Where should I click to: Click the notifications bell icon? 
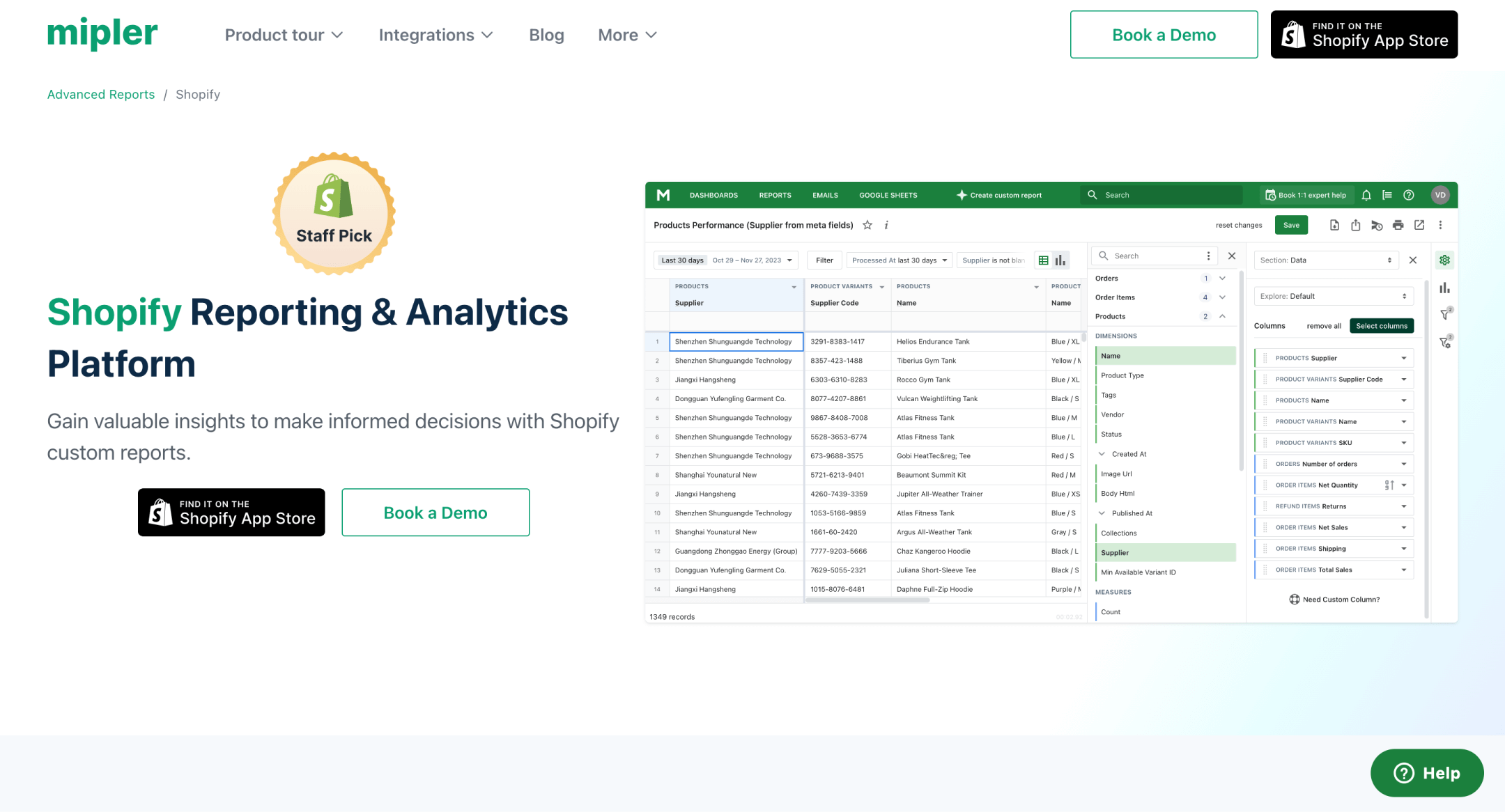[x=1366, y=195]
